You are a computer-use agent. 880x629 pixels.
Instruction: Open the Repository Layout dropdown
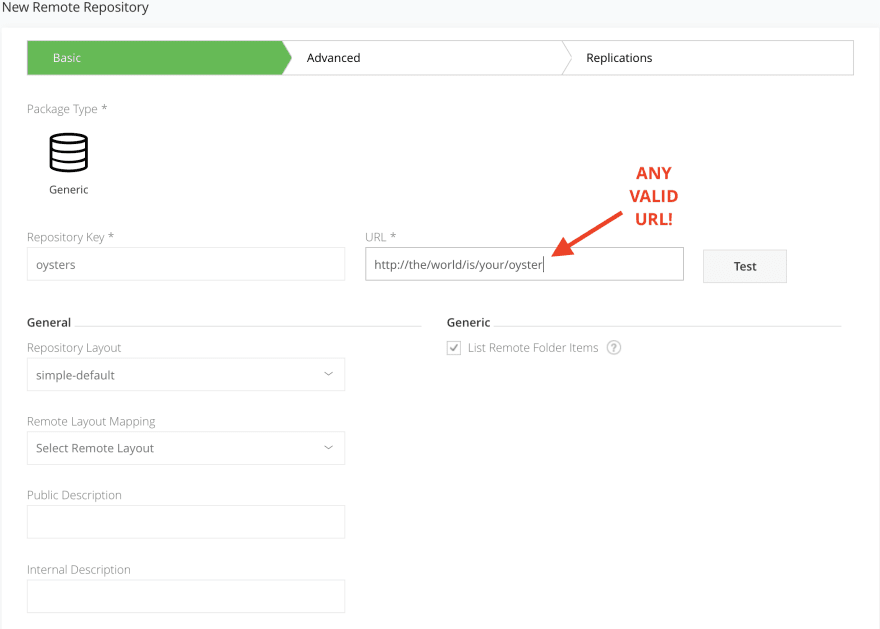coord(185,375)
